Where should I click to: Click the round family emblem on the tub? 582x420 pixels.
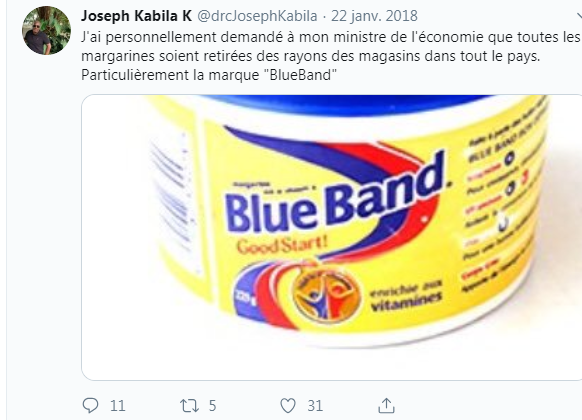tap(326, 295)
